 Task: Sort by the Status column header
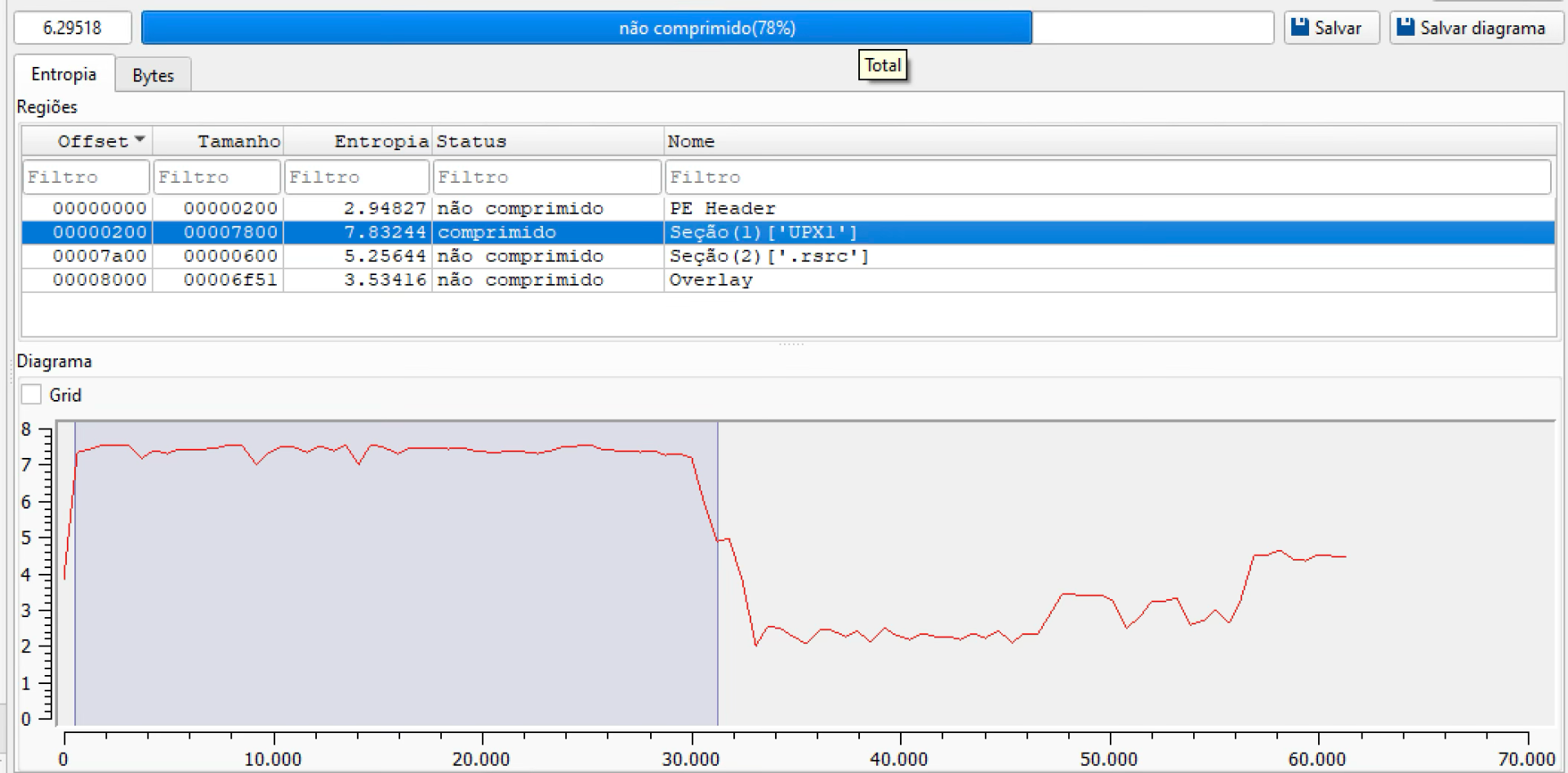(548, 141)
